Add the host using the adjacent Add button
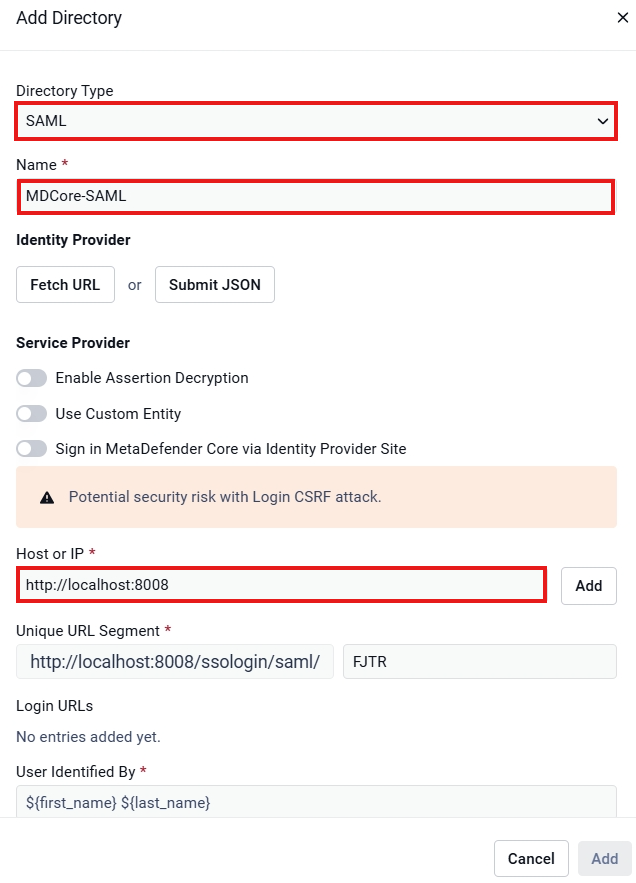The height and width of the screenshot is (883, 636). [x=589, y=586]
